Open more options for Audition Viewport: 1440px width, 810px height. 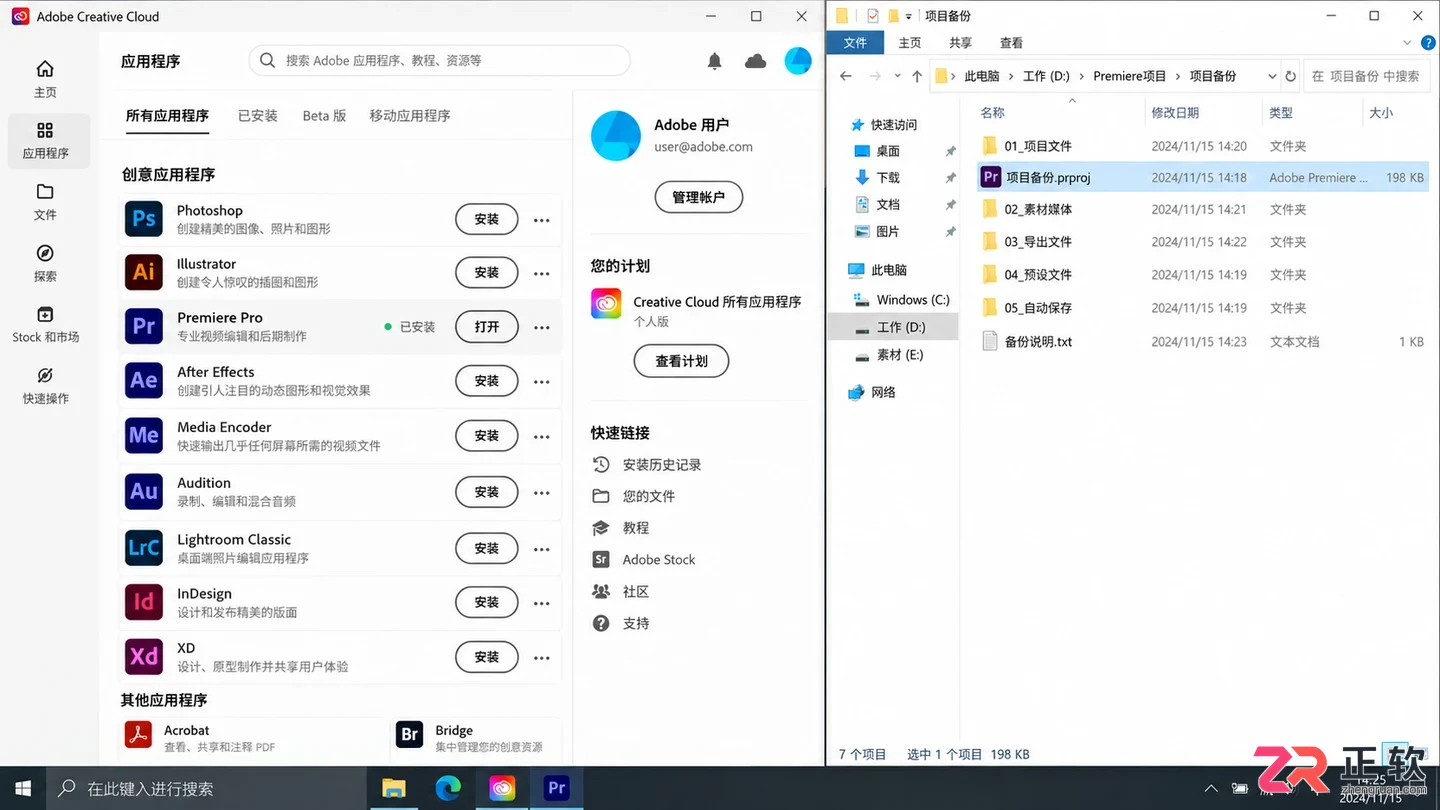[542, 492]
